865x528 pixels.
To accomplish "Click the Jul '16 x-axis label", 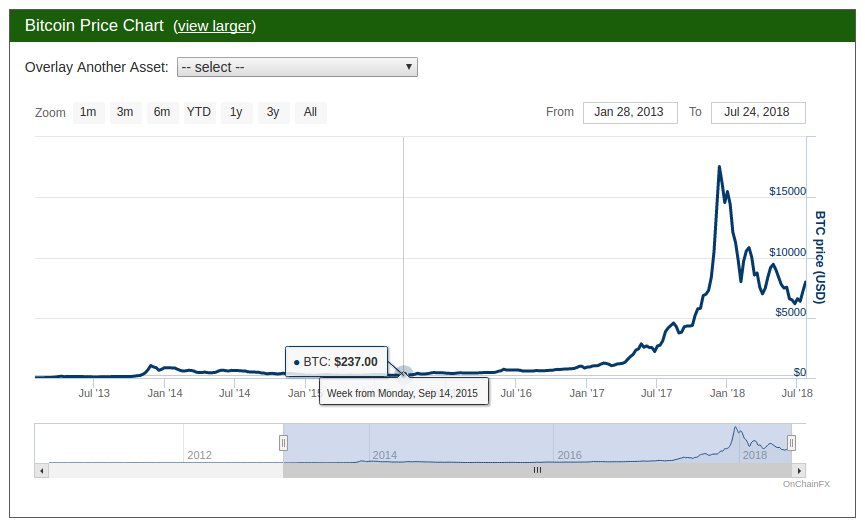I will (x=516, y=393).
